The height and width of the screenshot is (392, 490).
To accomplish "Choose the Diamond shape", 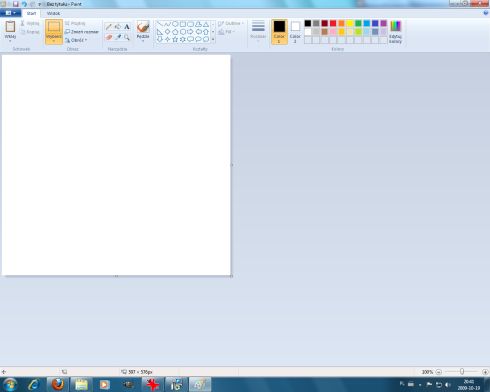I will tap(167, 32).
